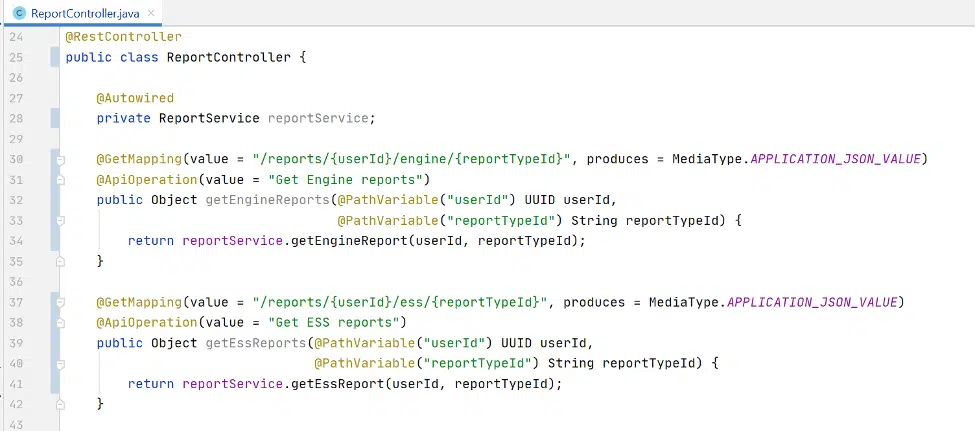The height and width of the screenshot is (431, 977).
Task: Click the @Autowired annotation
Action: tap(135, 98)
